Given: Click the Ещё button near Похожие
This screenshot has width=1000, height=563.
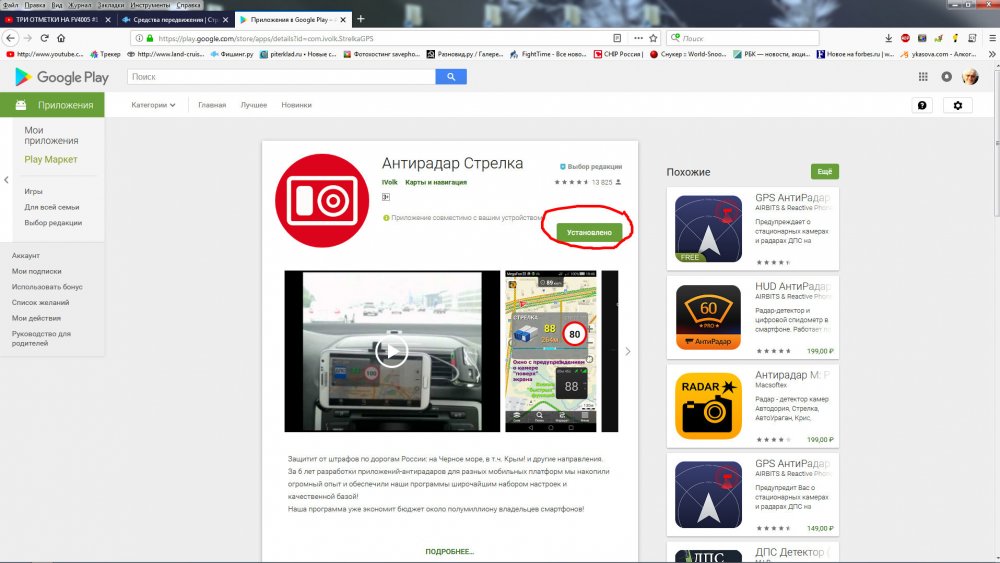Looking at the screenshot, I should coord(824,172).
